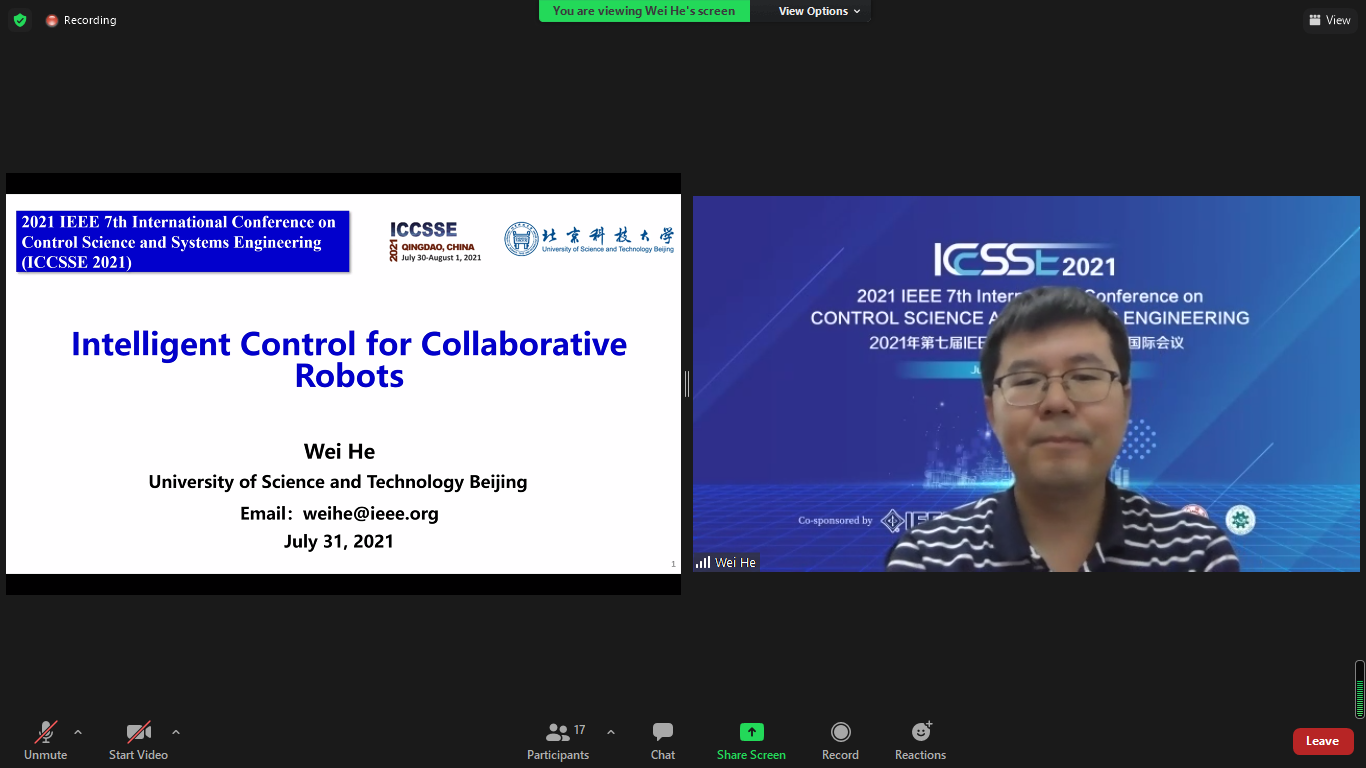Click the USTB university logo on the slide
Screen dimensions: 1366x768
tap(589, 239)
